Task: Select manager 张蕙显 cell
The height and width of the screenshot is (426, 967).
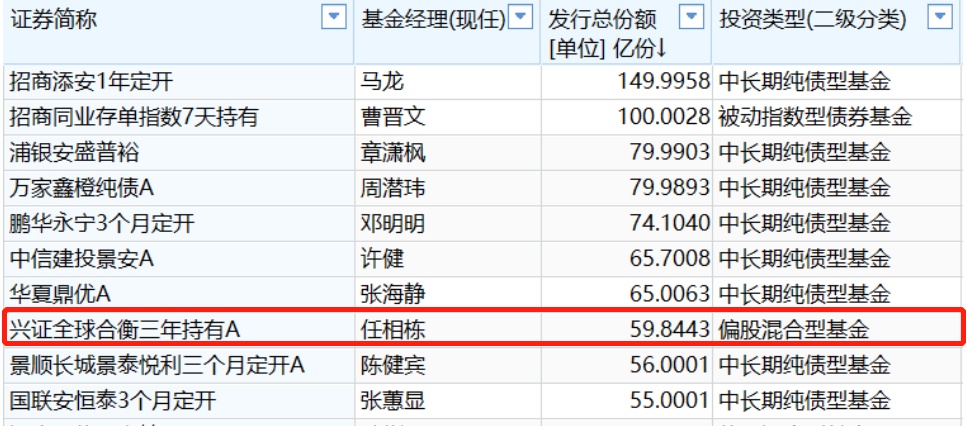Action: (393, 401)
